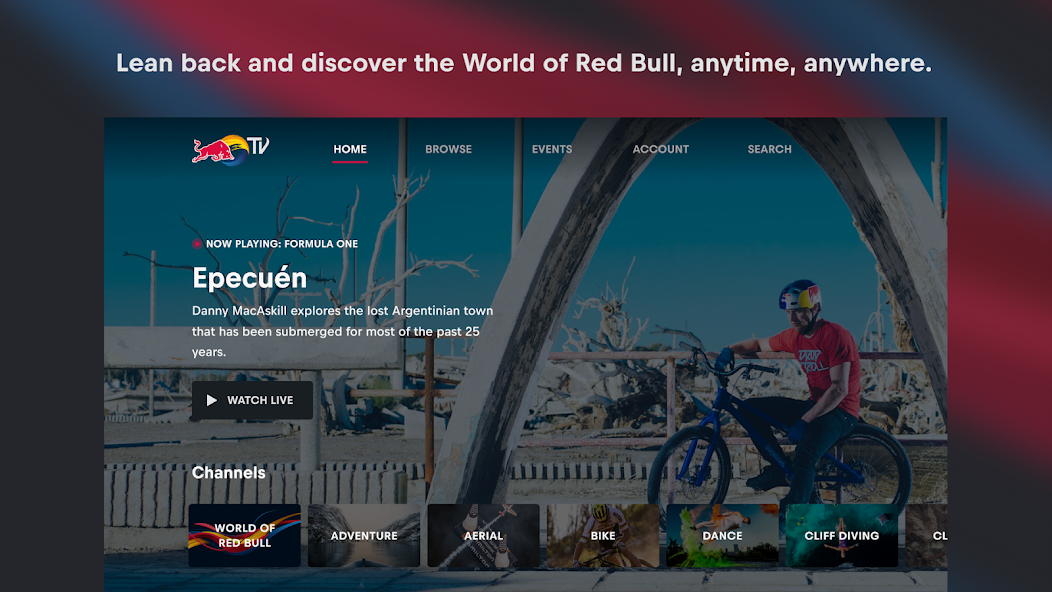Click the Danny MacAskill description text

pyautogui.click(x=343, y=331)
